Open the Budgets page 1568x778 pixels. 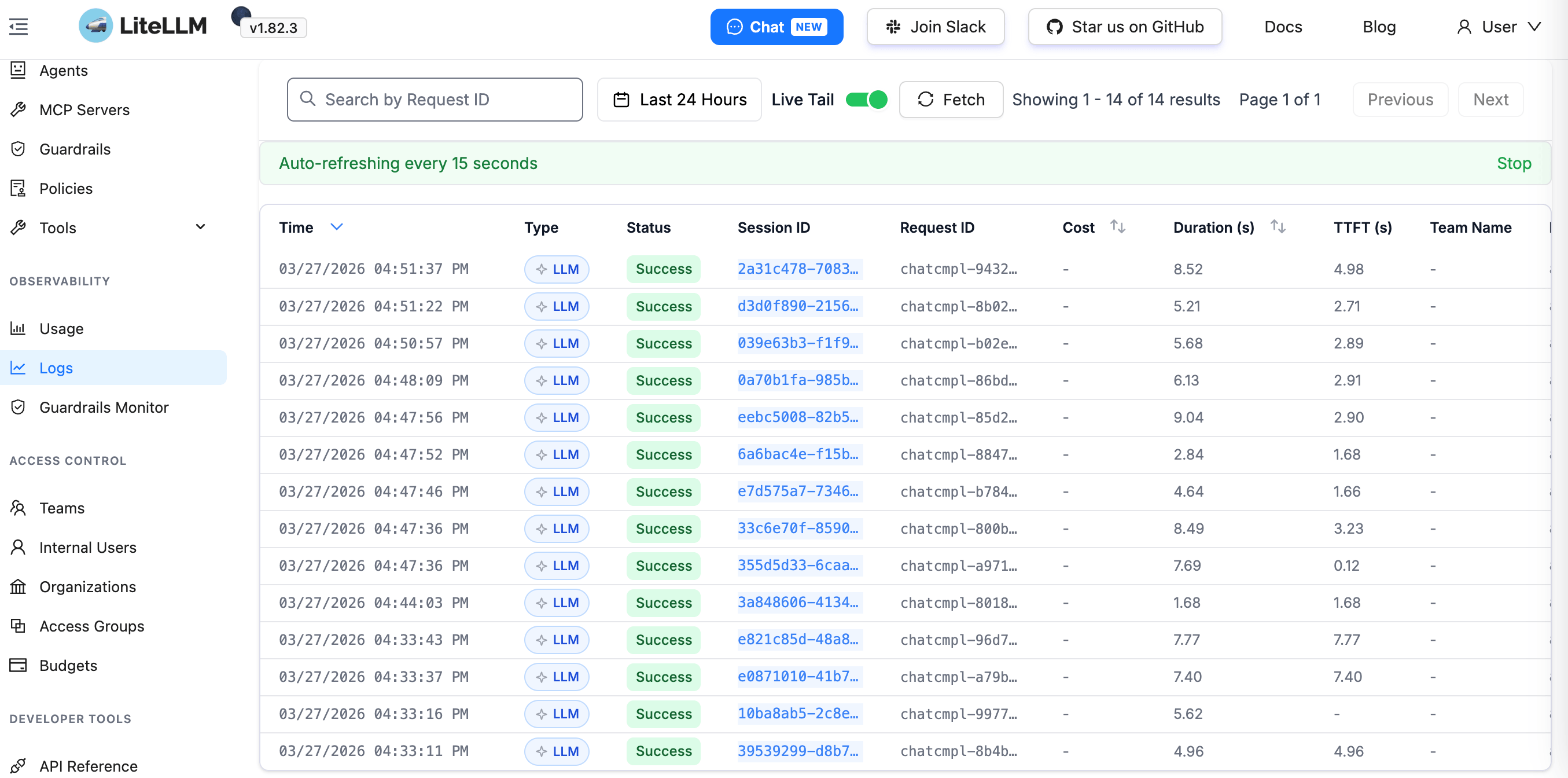[x=68, y=665]
